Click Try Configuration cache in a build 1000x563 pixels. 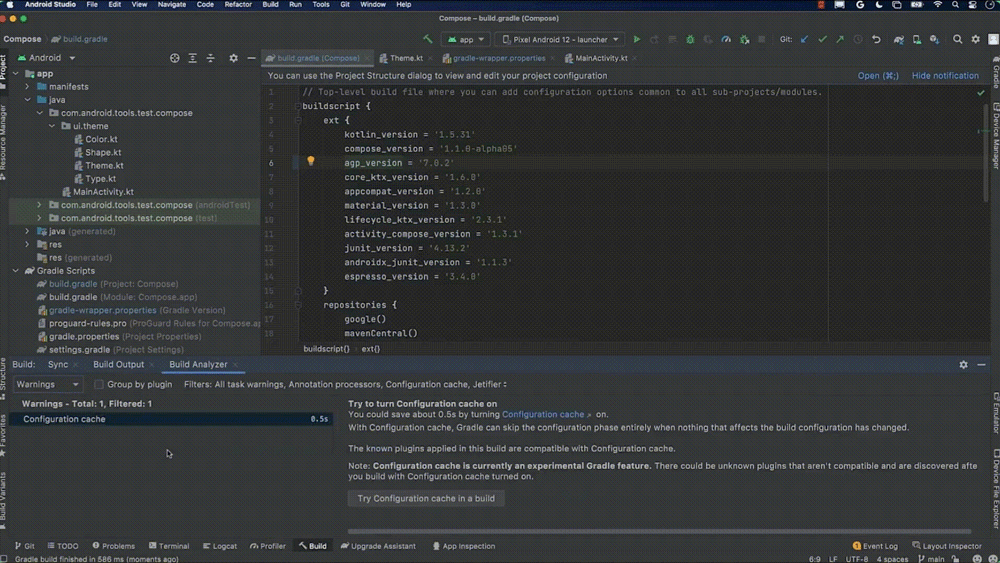click(x=426, y=499)
